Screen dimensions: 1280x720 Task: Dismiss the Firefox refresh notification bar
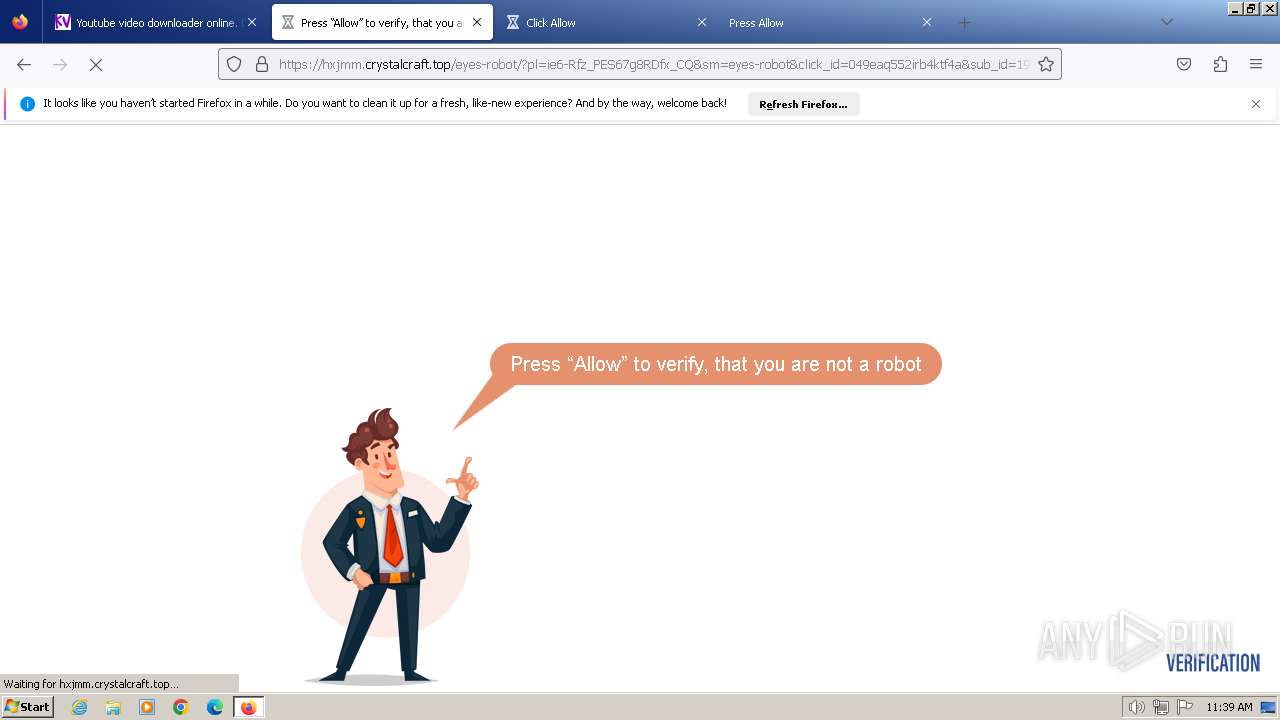(1256, 104)
